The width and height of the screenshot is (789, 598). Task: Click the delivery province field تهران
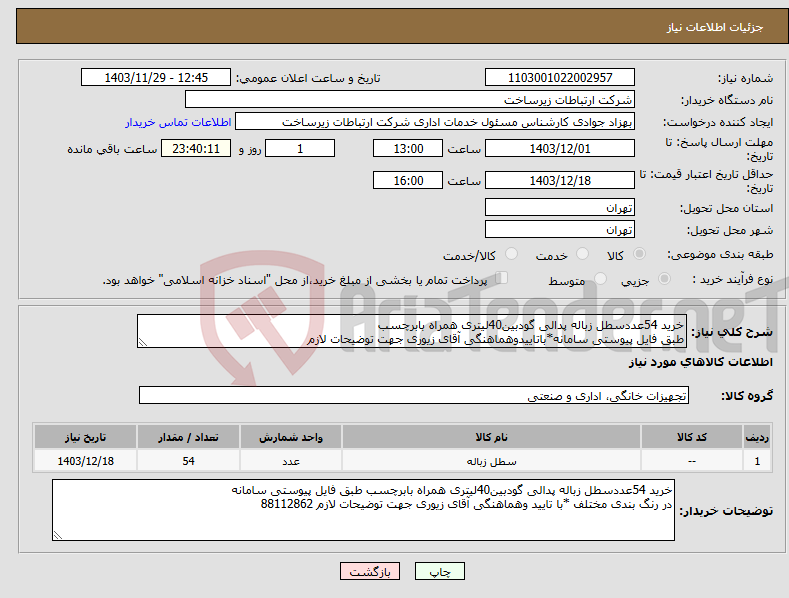pyautogui.click(x=560, y=207)
